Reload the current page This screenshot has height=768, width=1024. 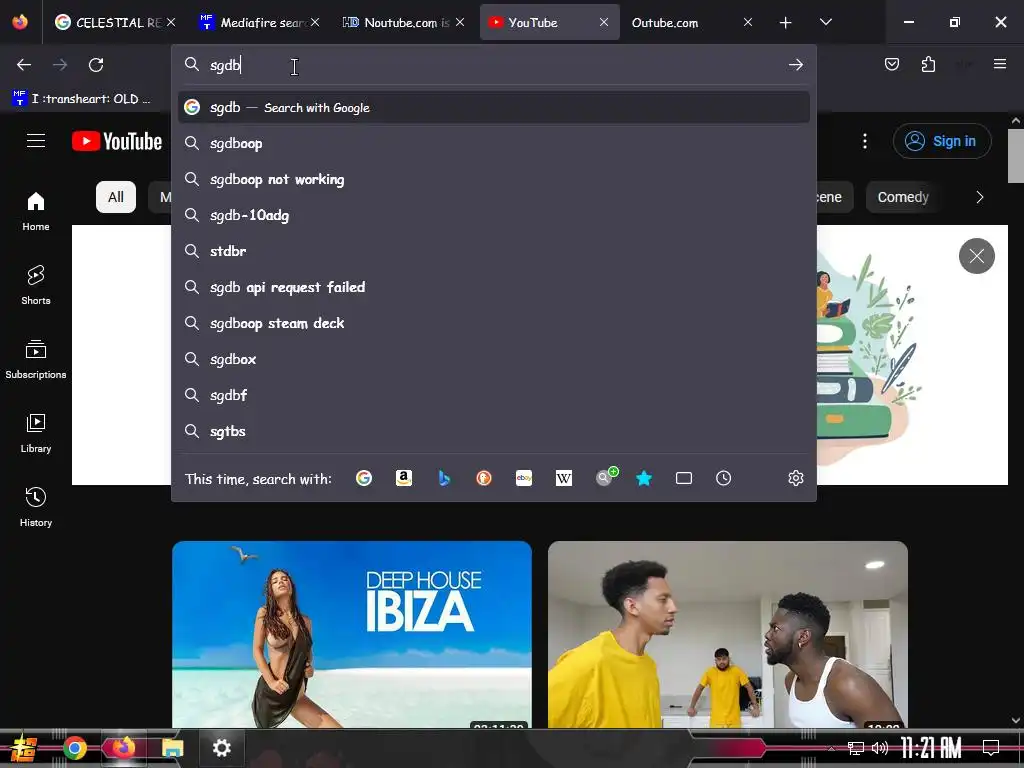point(96,65)
